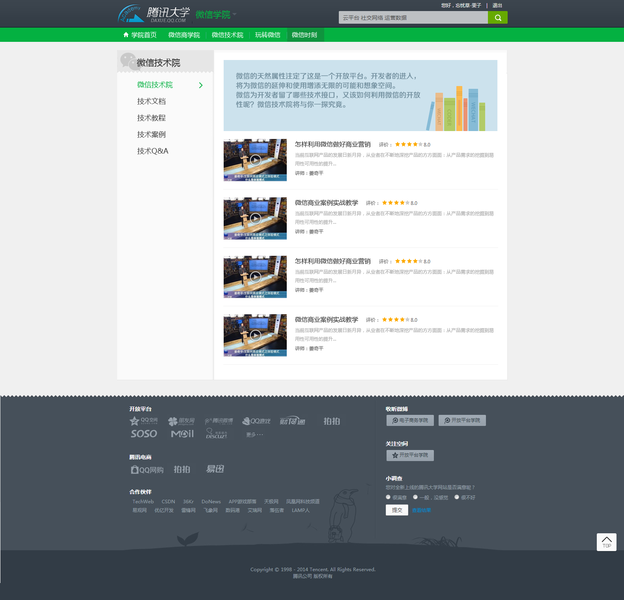Image resolution: width=624 pixels, height=600 pixels.
Task: Expand 更多… in the open platform list
Action: pos(254,434)
